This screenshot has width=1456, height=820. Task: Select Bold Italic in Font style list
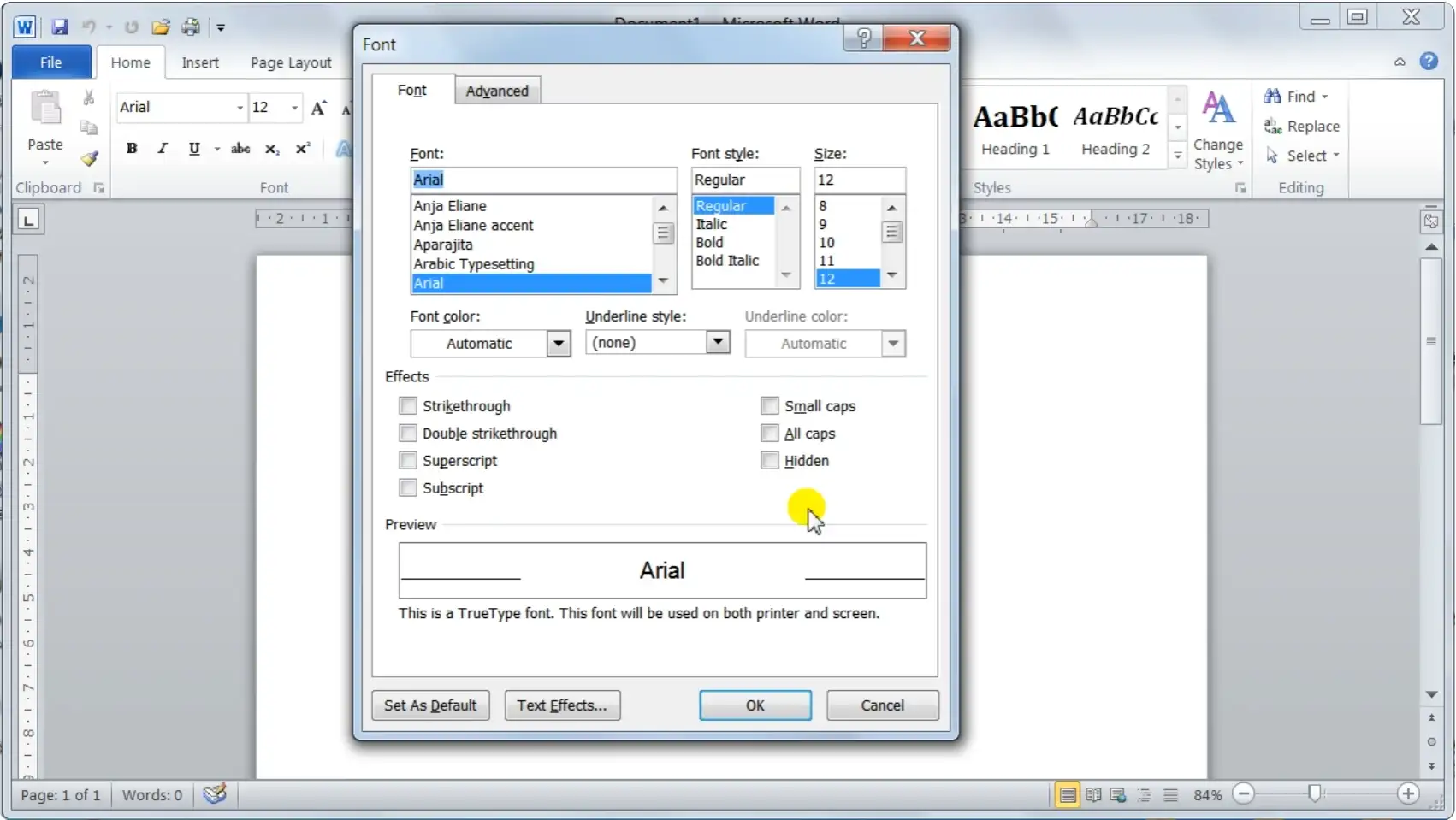[x=726, y=261]
